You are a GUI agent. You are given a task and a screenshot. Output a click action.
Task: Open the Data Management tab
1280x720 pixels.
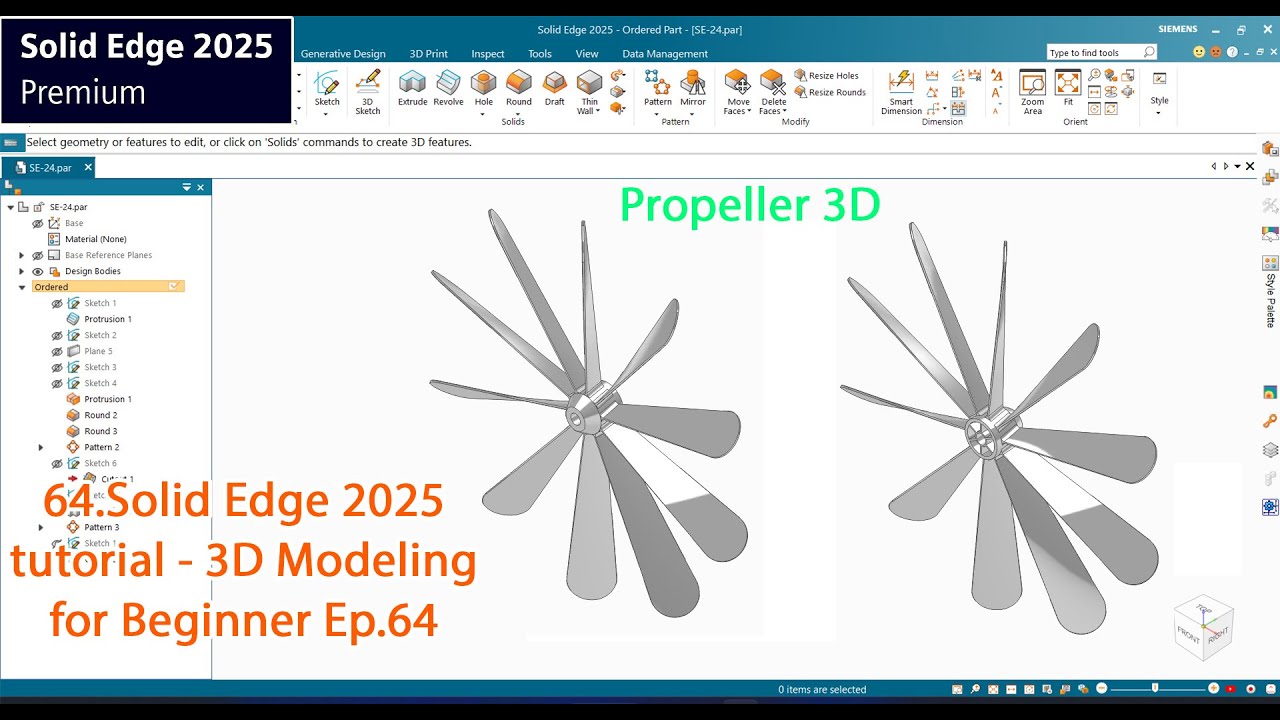click(665, 54)
